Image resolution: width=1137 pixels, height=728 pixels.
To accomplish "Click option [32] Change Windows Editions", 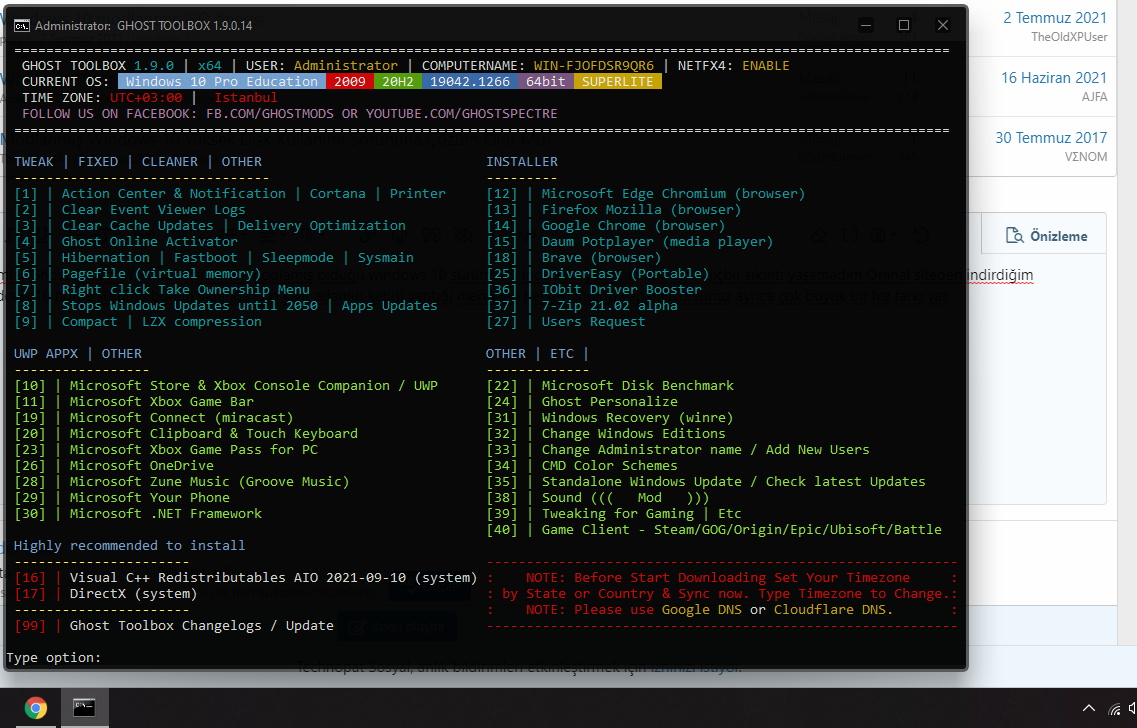I will [605, 434].
